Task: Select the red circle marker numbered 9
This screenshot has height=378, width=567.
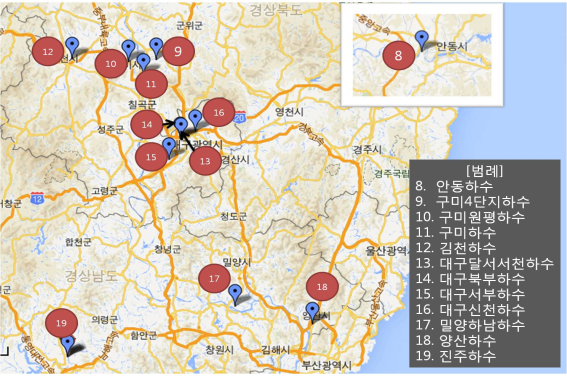Action: pyautogui.click(x=178, y=51)
